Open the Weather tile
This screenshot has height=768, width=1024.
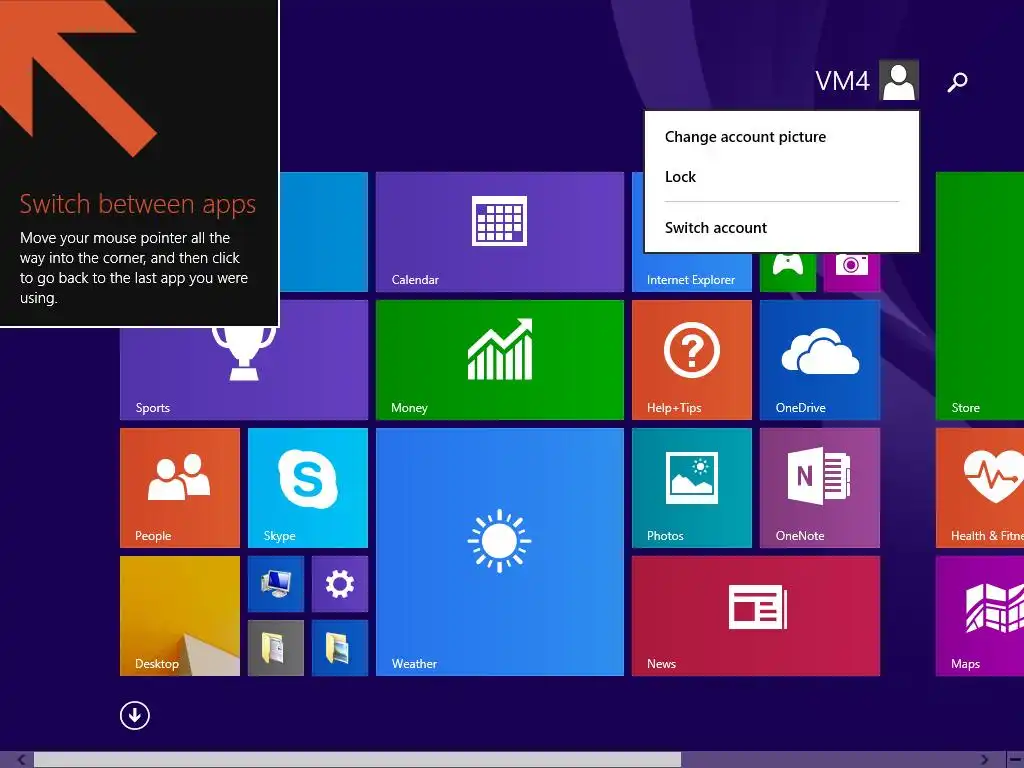pyautogui.click(x=500, y=552)
